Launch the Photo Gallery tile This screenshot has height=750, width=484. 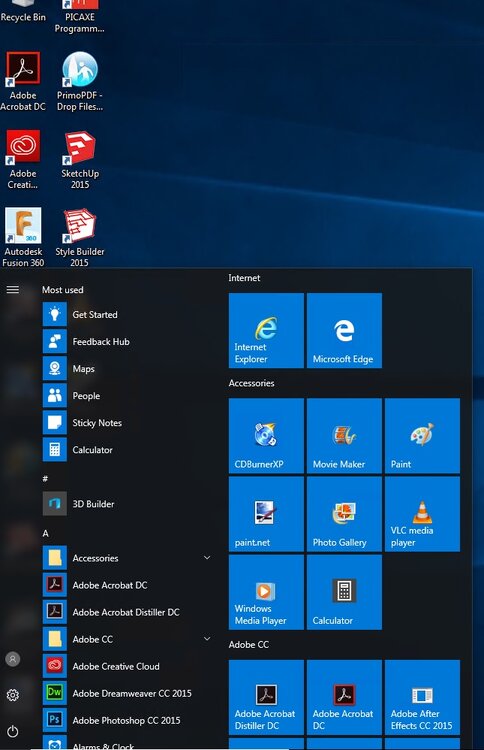pos(344,514)
